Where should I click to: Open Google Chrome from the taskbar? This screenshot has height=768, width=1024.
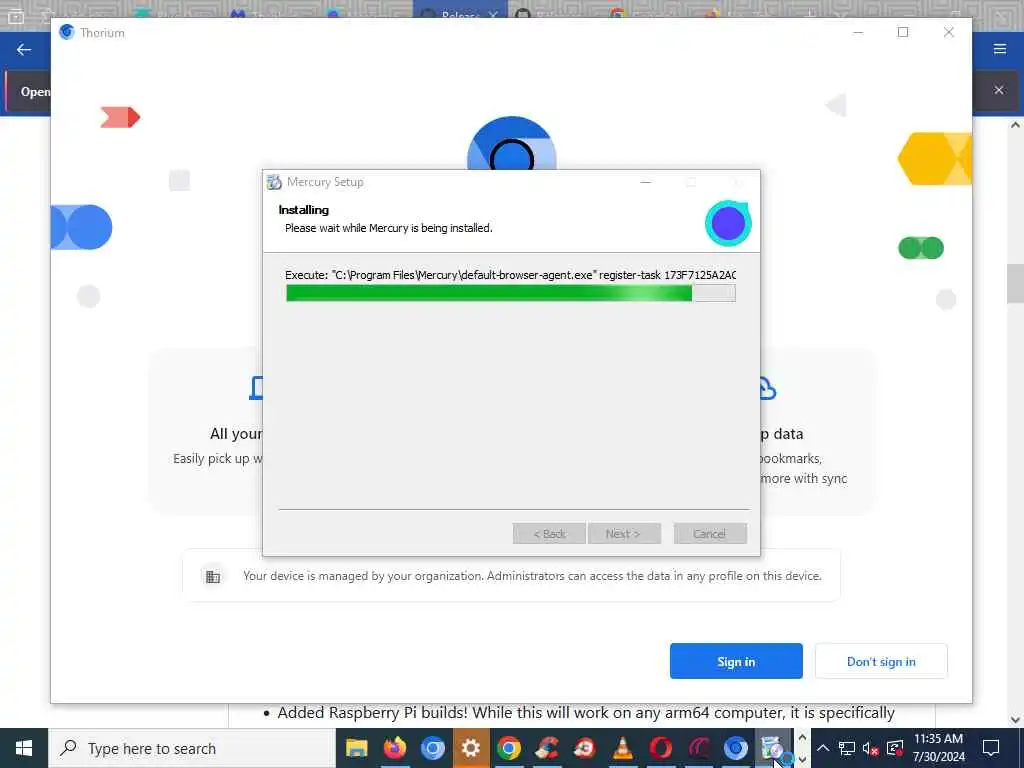point(508,748)
